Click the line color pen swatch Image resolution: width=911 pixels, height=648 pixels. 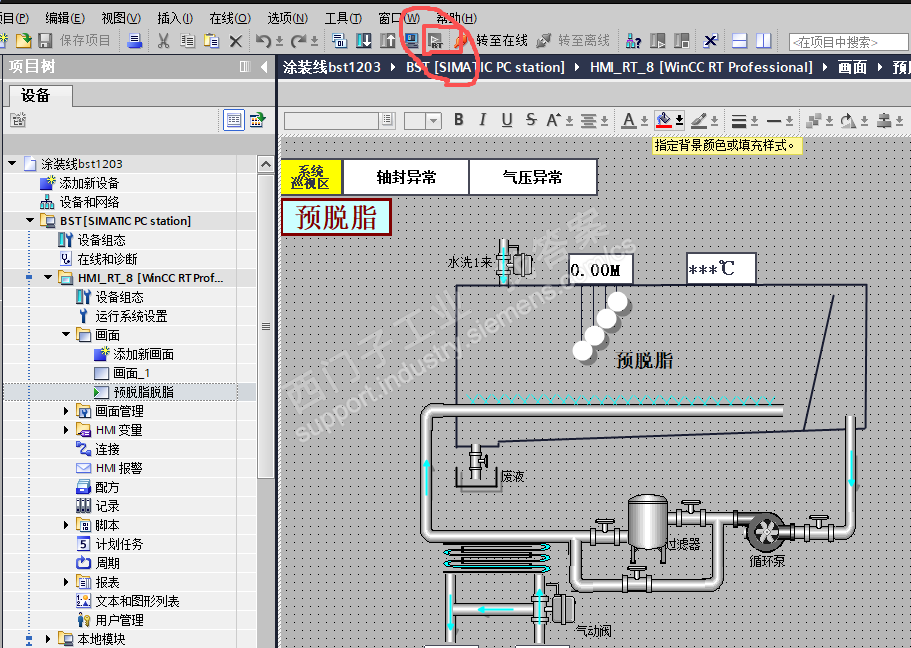pyautogui.click(x=699, y=120)
